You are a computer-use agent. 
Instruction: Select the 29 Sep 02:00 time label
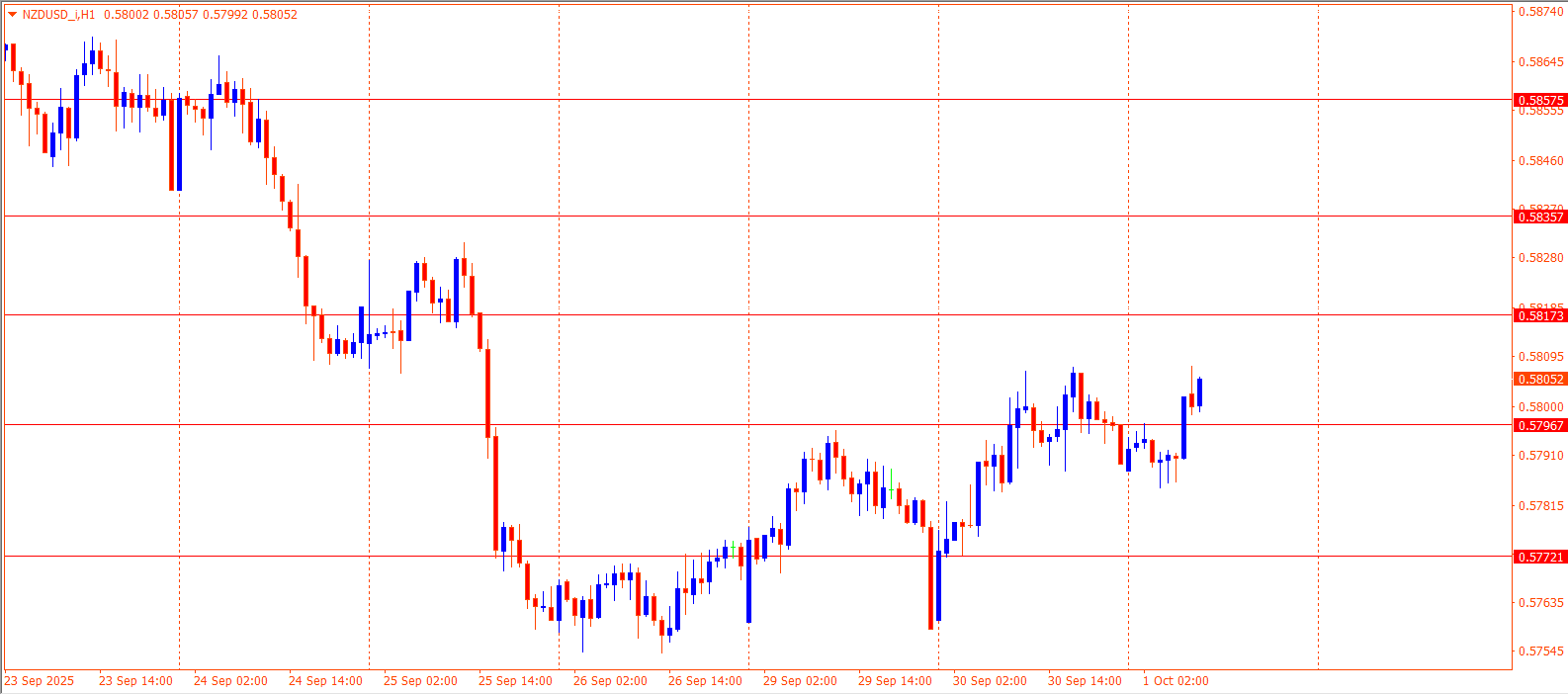(800, 680)
